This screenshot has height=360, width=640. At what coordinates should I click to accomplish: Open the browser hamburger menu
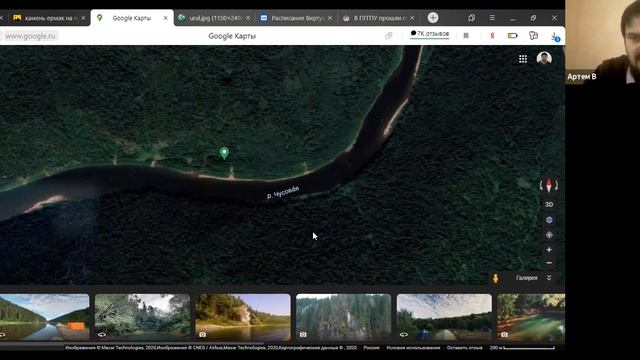(492, 18)
